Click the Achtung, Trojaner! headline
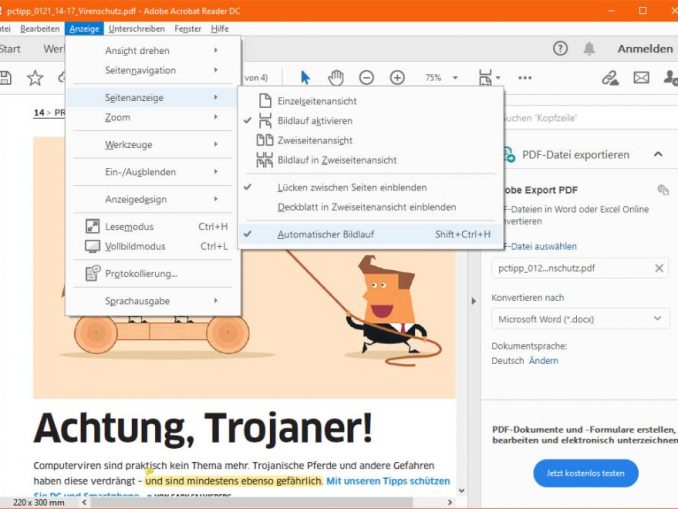The image size is (678, 509). point(203,428)
